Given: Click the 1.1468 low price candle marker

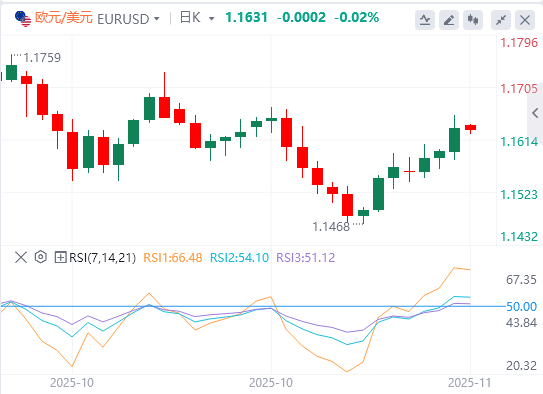Looking at the screenshot, I should 331,227.
